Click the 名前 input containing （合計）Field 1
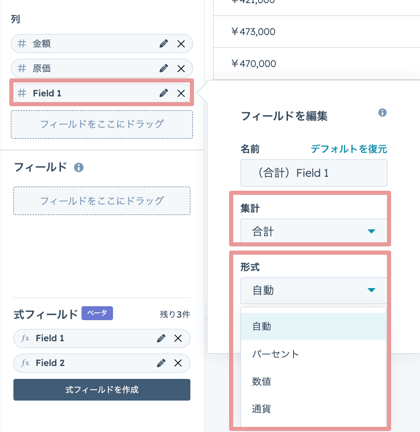The width and height of the screenshot is (420, 432). [x=314, y=173]
